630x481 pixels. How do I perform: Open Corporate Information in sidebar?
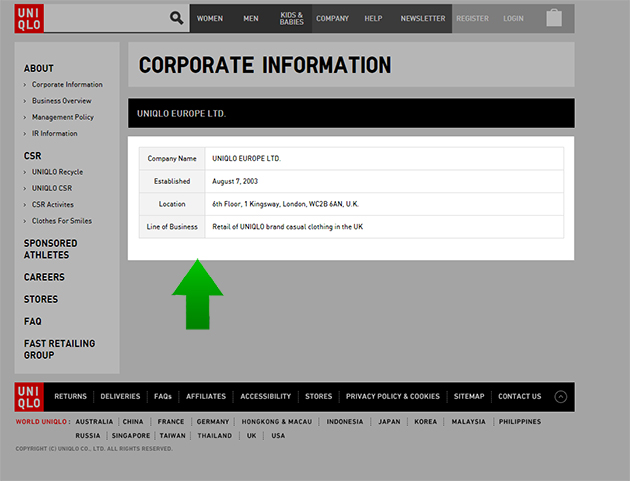(67, 84)
